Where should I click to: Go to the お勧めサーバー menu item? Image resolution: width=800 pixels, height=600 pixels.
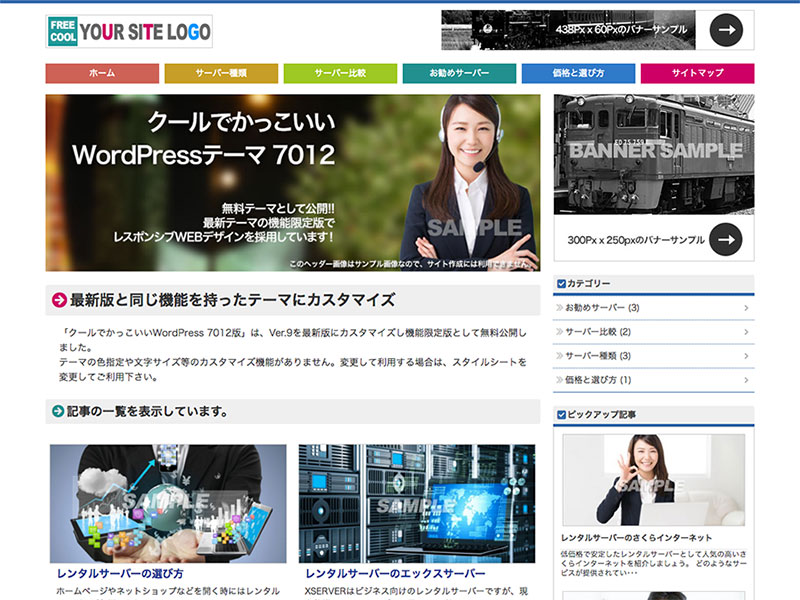pos(459,73)
